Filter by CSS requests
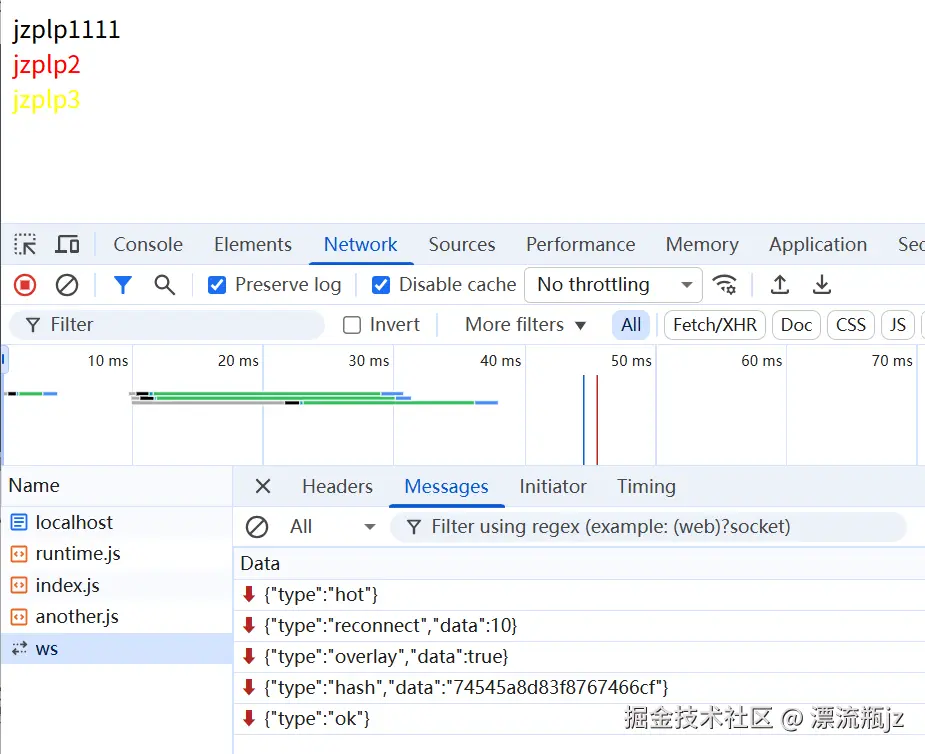Viewport: 925px width, 754px height. (x=851, y=325)
